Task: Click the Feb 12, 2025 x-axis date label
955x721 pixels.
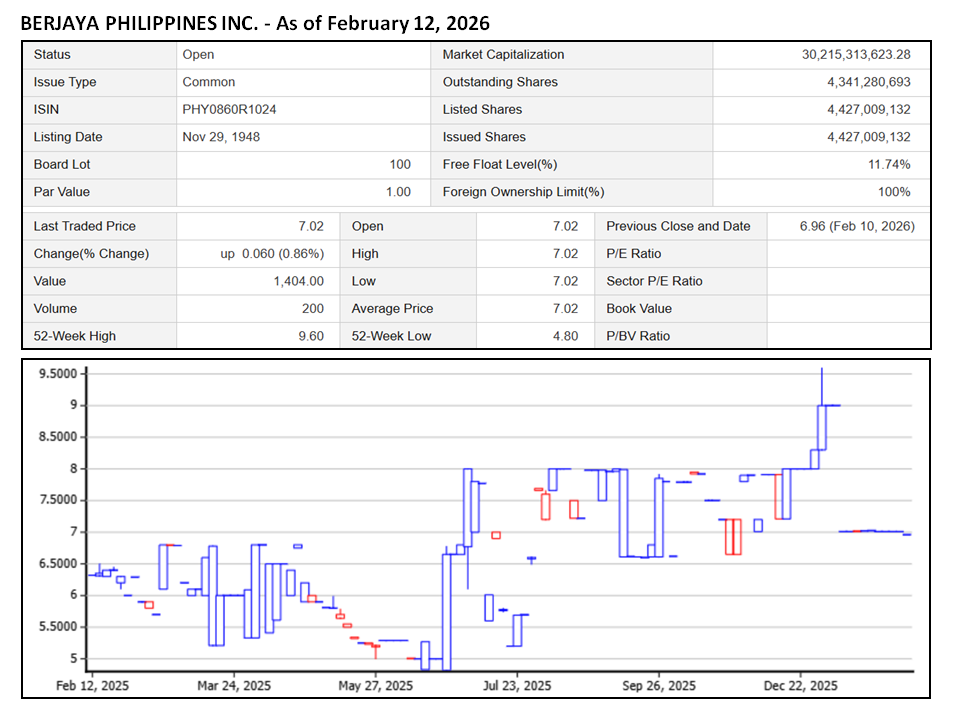Action: [92, 686]
